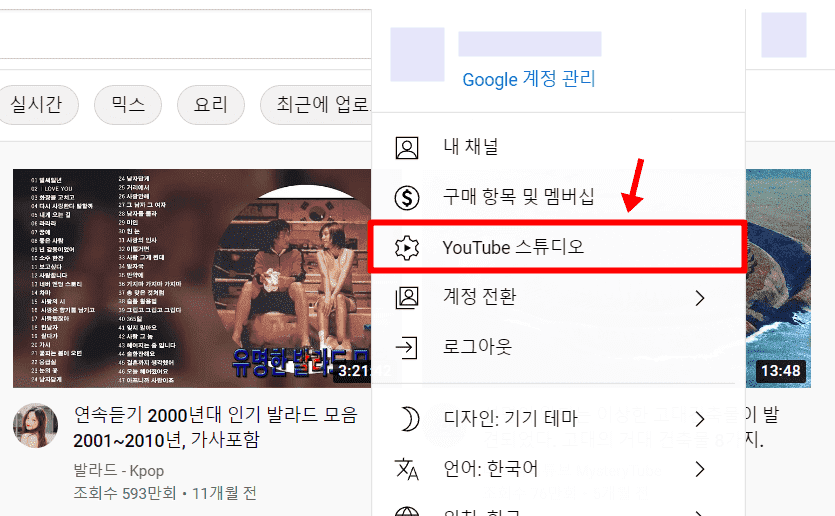Image resolution: width=835 pixels, height=516 pixels.
Task: Open YouTube 스튜디오 from the menu
Action: point(558,247)
